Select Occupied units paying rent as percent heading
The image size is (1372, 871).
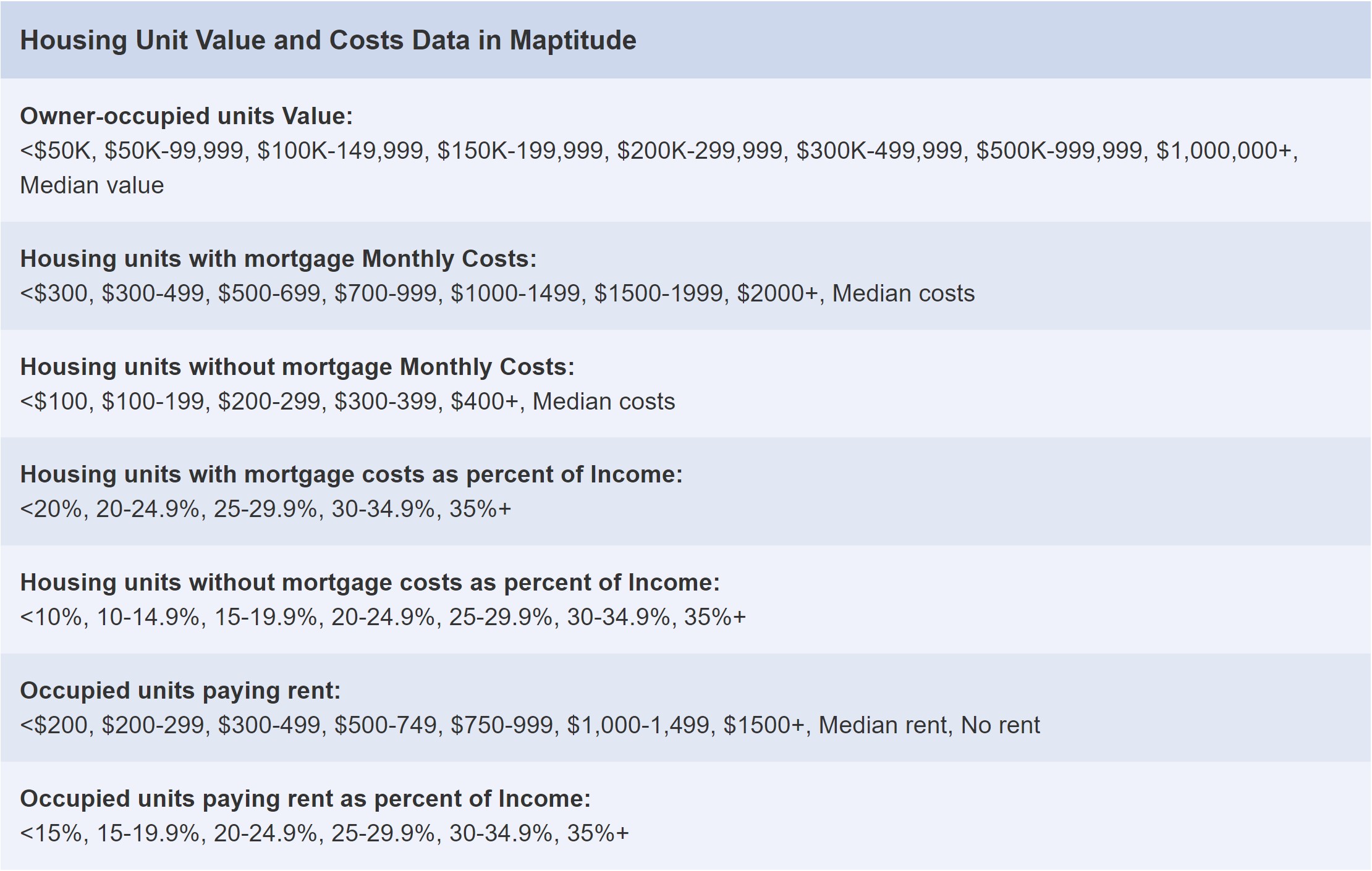click(305, 799)
